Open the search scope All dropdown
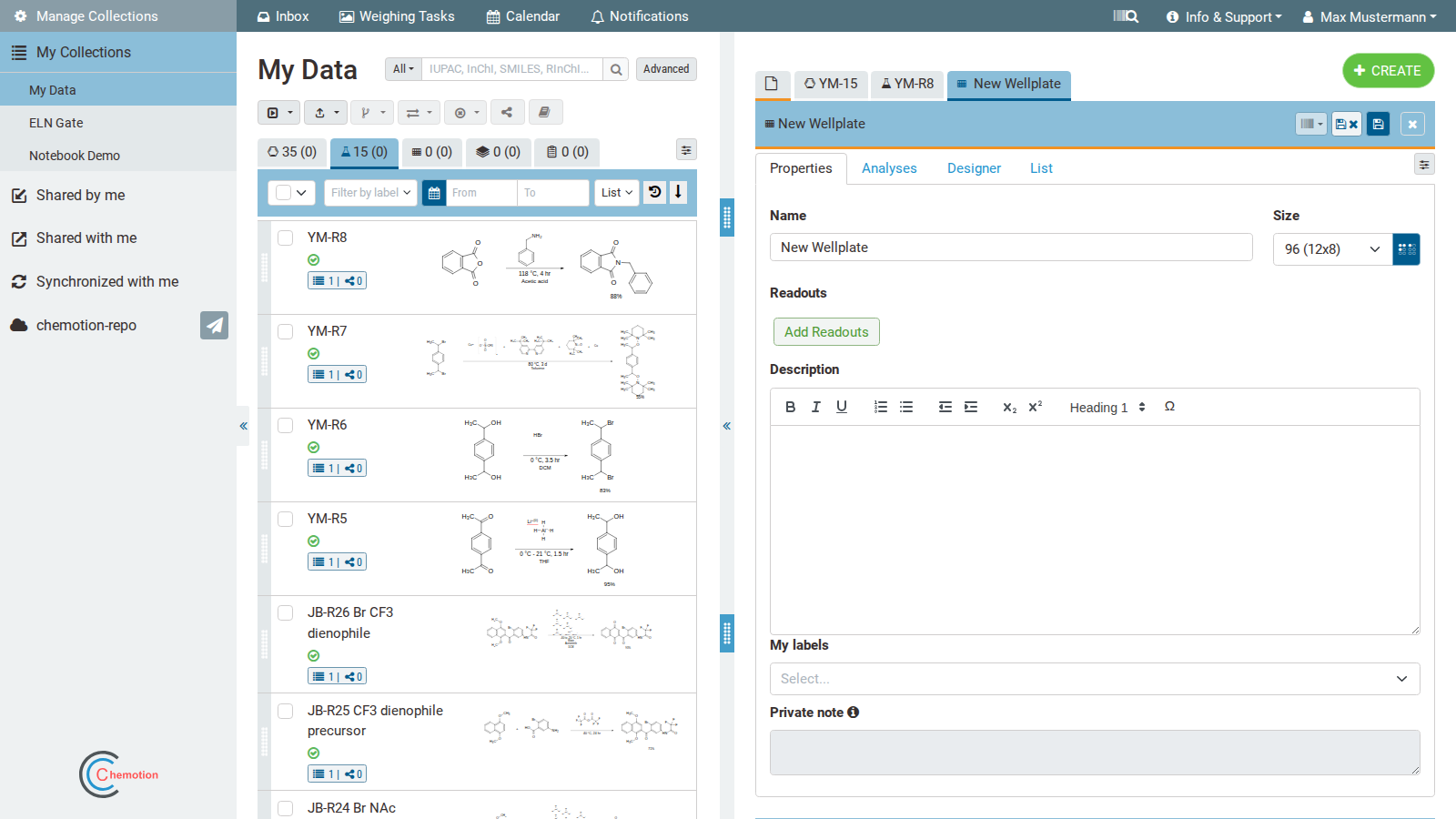 403,69
